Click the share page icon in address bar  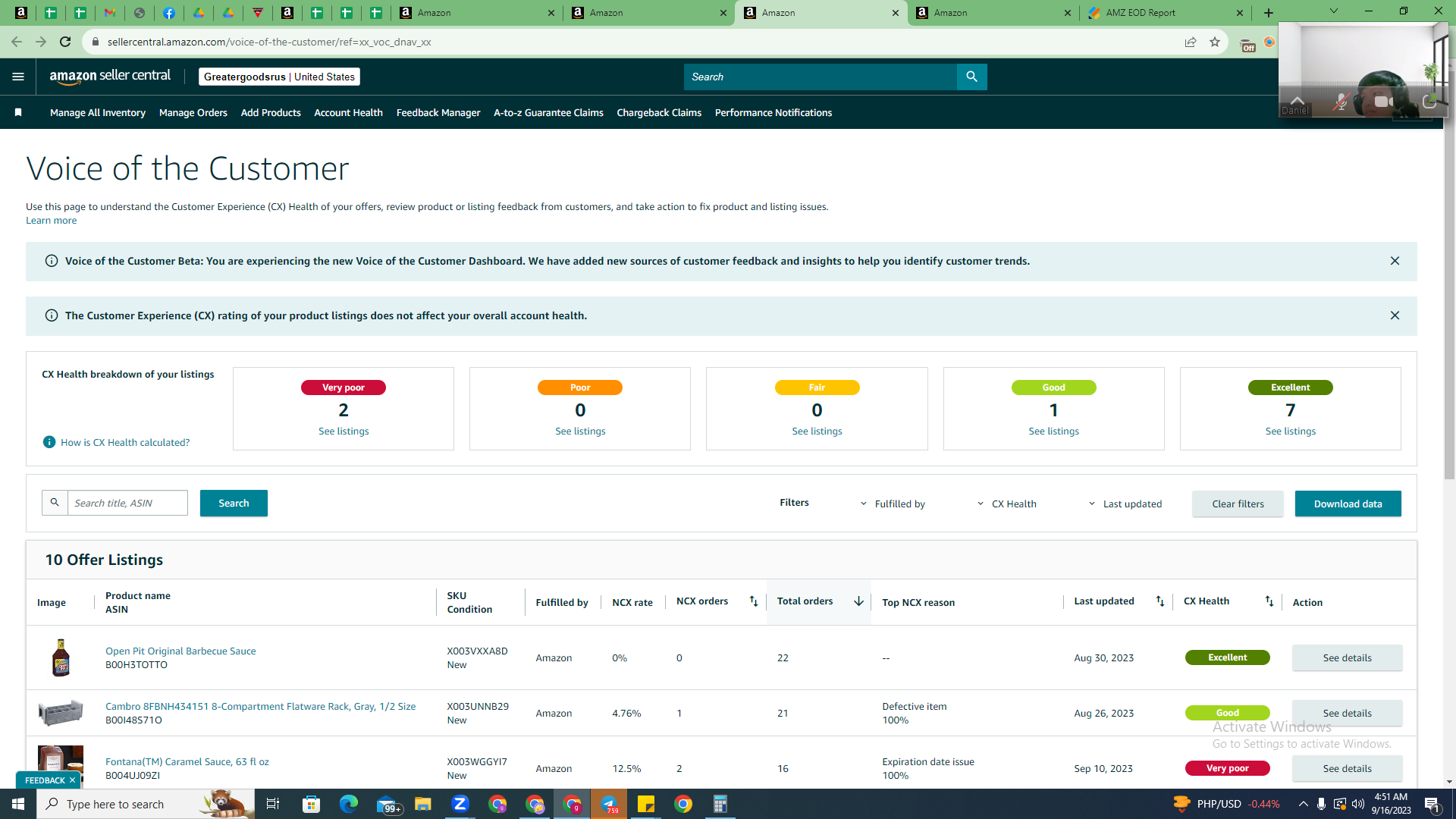point(1191,42)
